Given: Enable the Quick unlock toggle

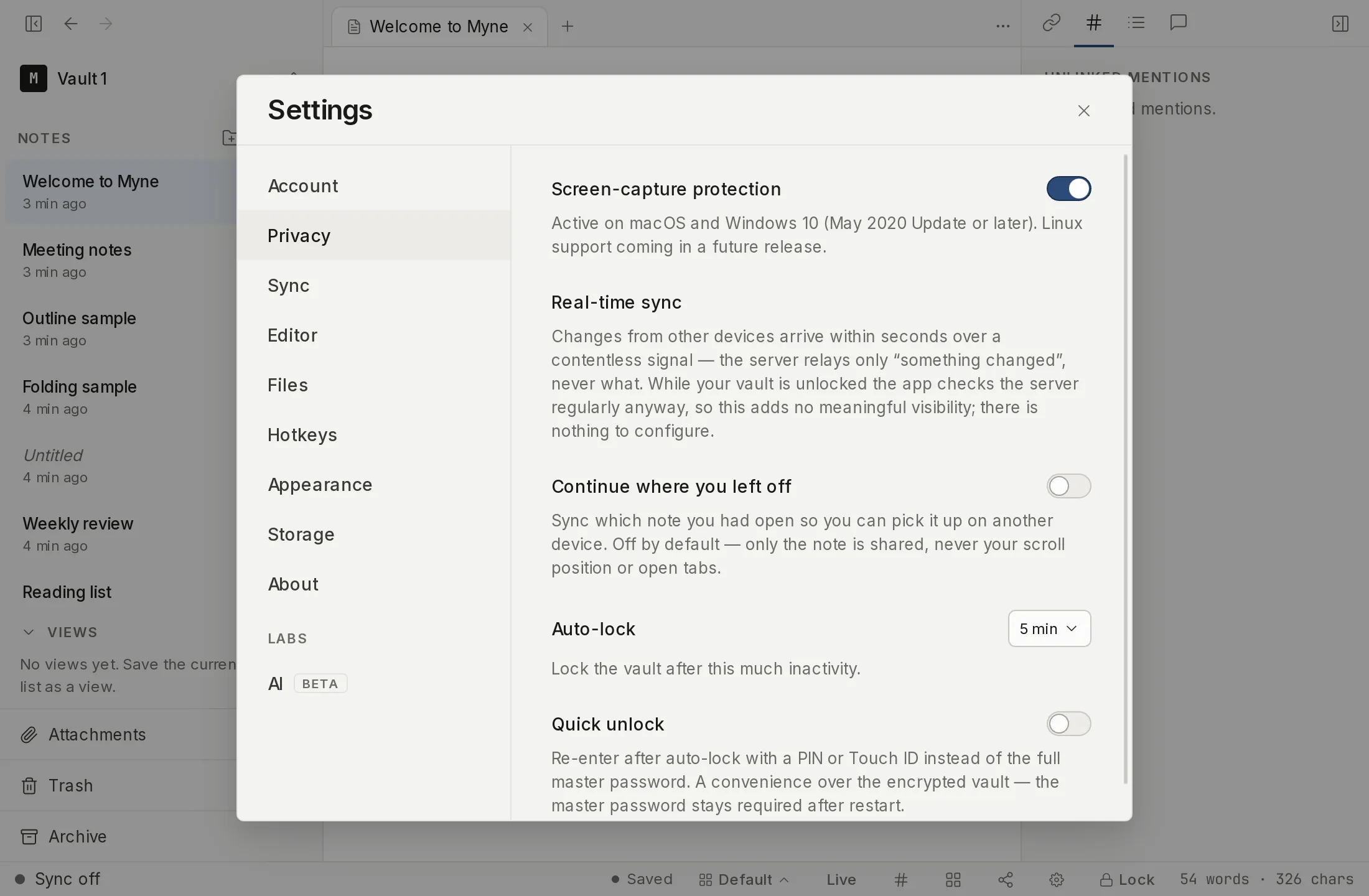Looking at the screenshot, I should click(1068, 724).
